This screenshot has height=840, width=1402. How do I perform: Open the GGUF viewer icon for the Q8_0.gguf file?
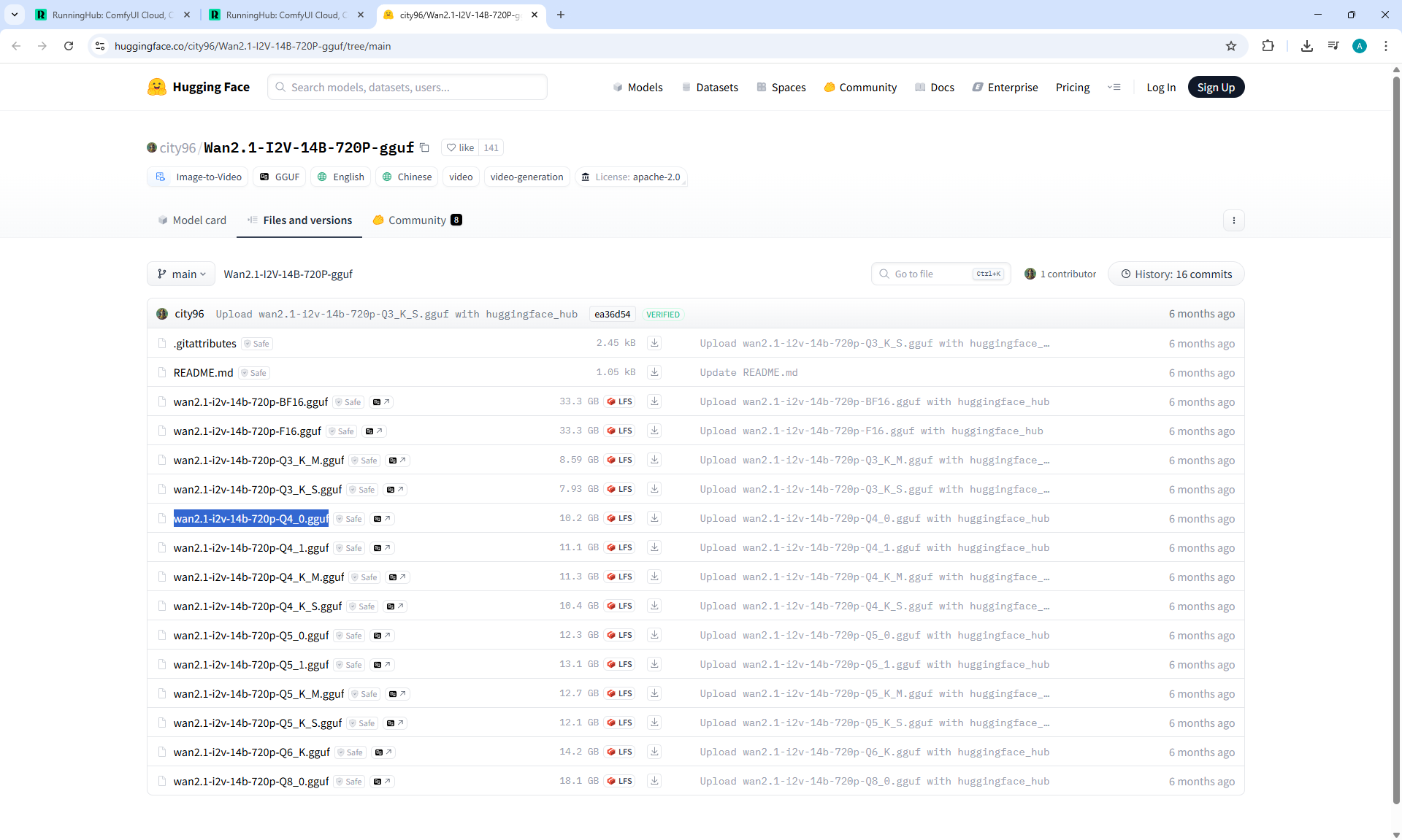point(381,782)
